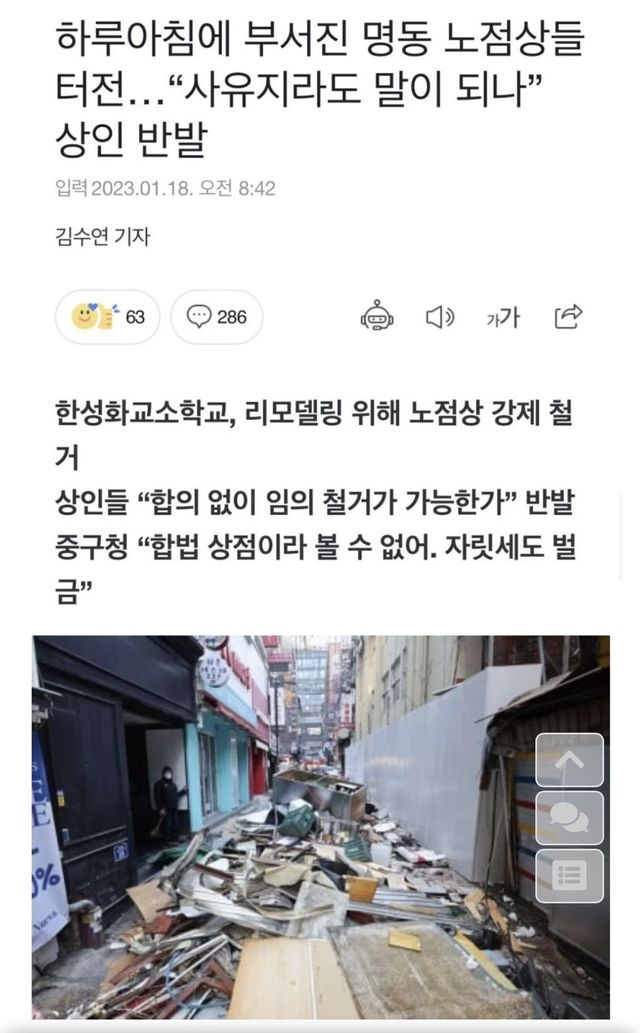Click the 중구청 quote subheading line
The height and width of the screenshot is (1033, 640).
pyautogui.click(x=316, y=569)
